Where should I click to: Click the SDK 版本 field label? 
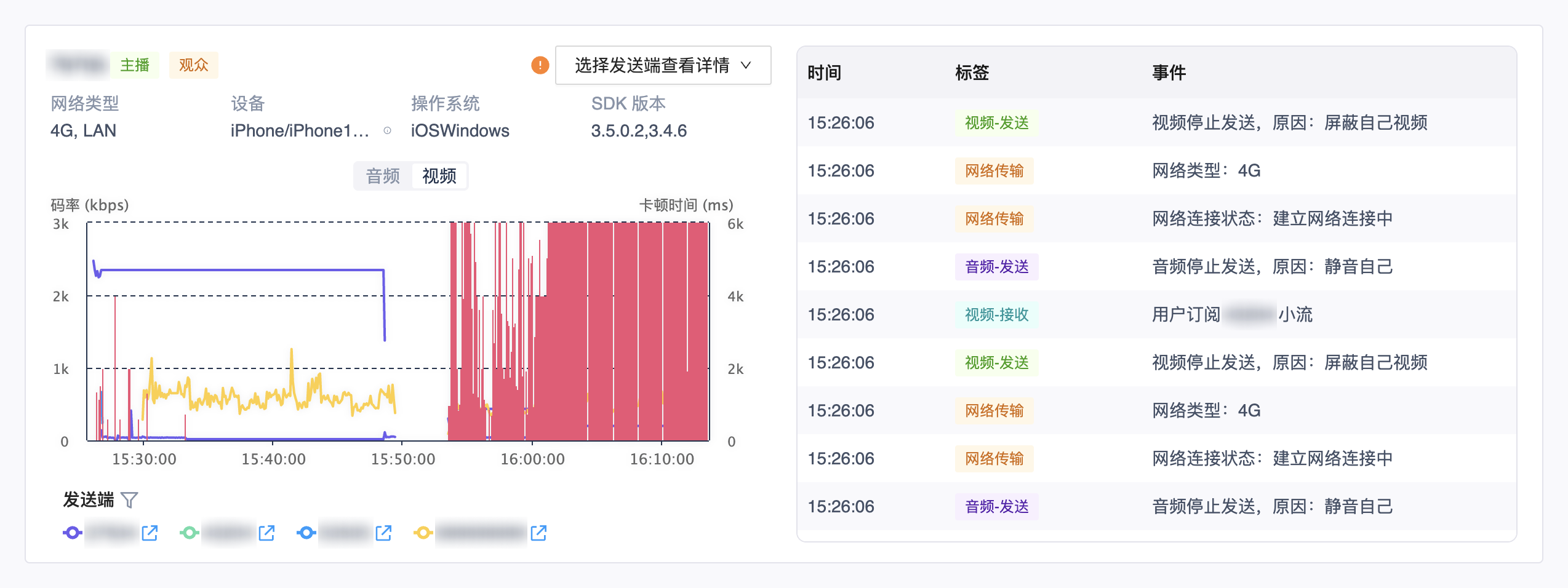(628, 103)
